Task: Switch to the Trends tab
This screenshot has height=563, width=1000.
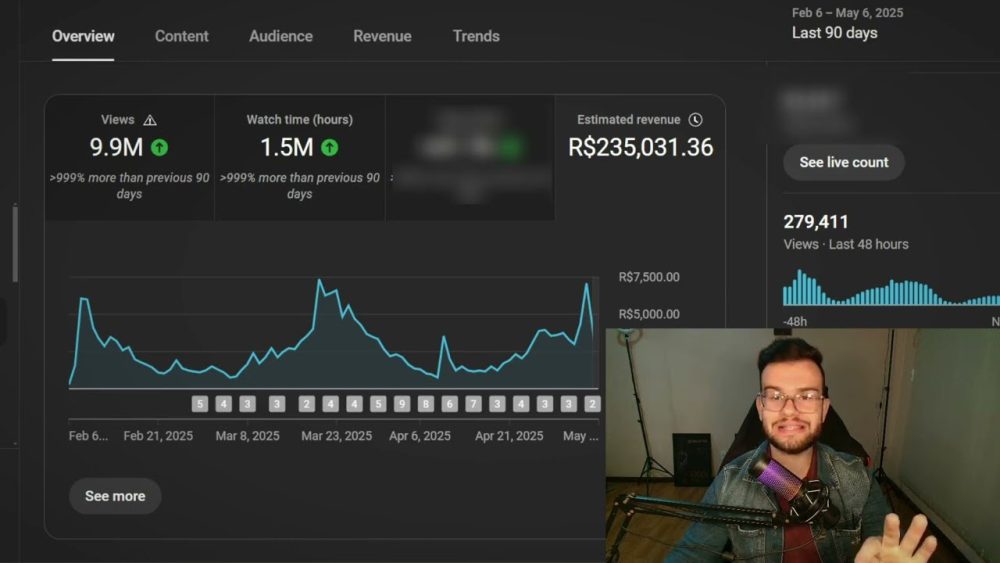Action: [475, 36]
